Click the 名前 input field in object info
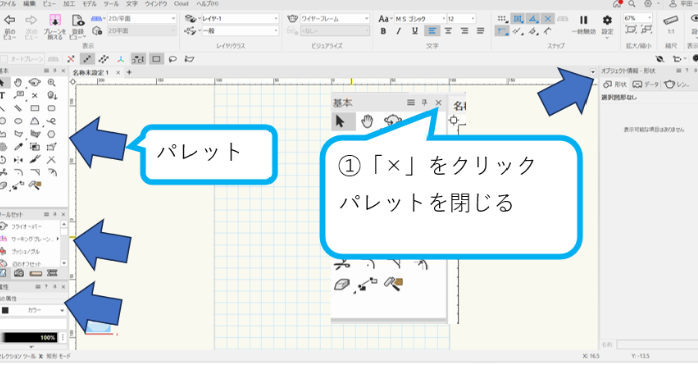 click(x=657, y=345)
